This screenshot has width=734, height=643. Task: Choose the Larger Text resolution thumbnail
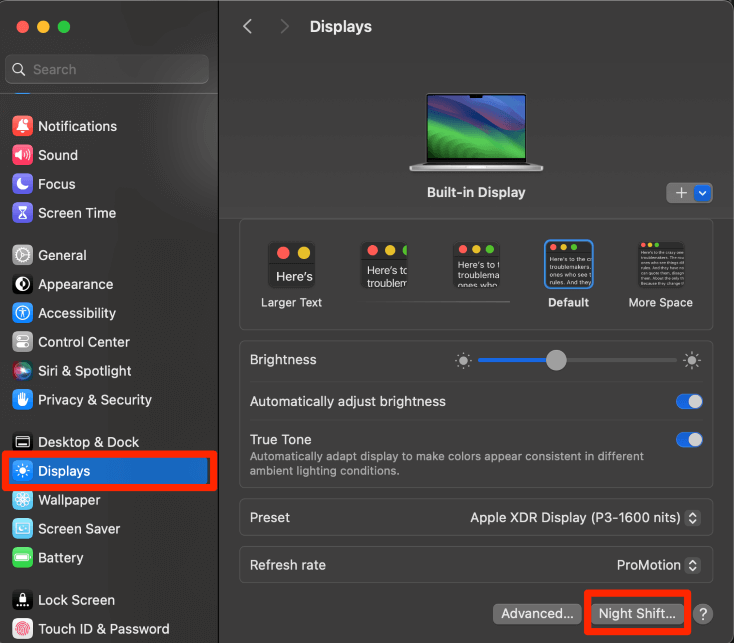pyautogui.click(x=291, y=264)
